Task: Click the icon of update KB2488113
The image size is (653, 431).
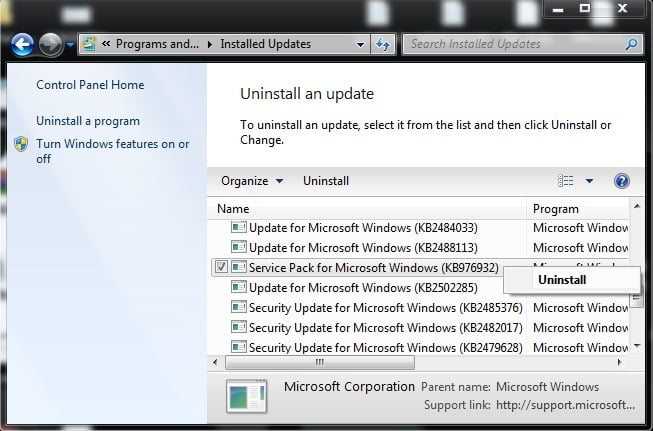Action: click(x=239, y=247)
